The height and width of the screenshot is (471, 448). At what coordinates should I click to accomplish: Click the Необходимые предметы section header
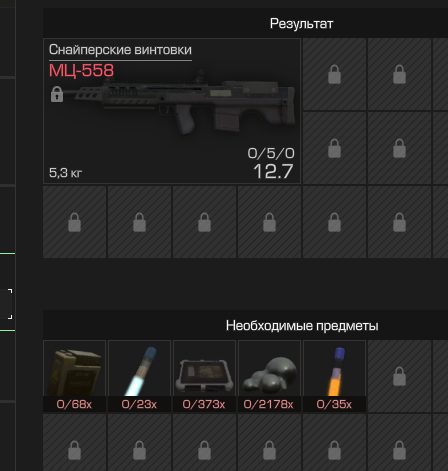pyautogui.click(x=302, y=326)
